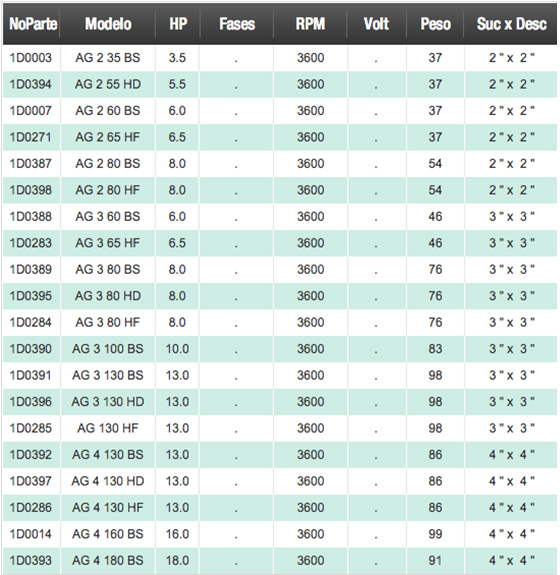The height and width of the screenshot is (575, 560).
Task: Click model AG 130 HF
Action: point(108,428)
